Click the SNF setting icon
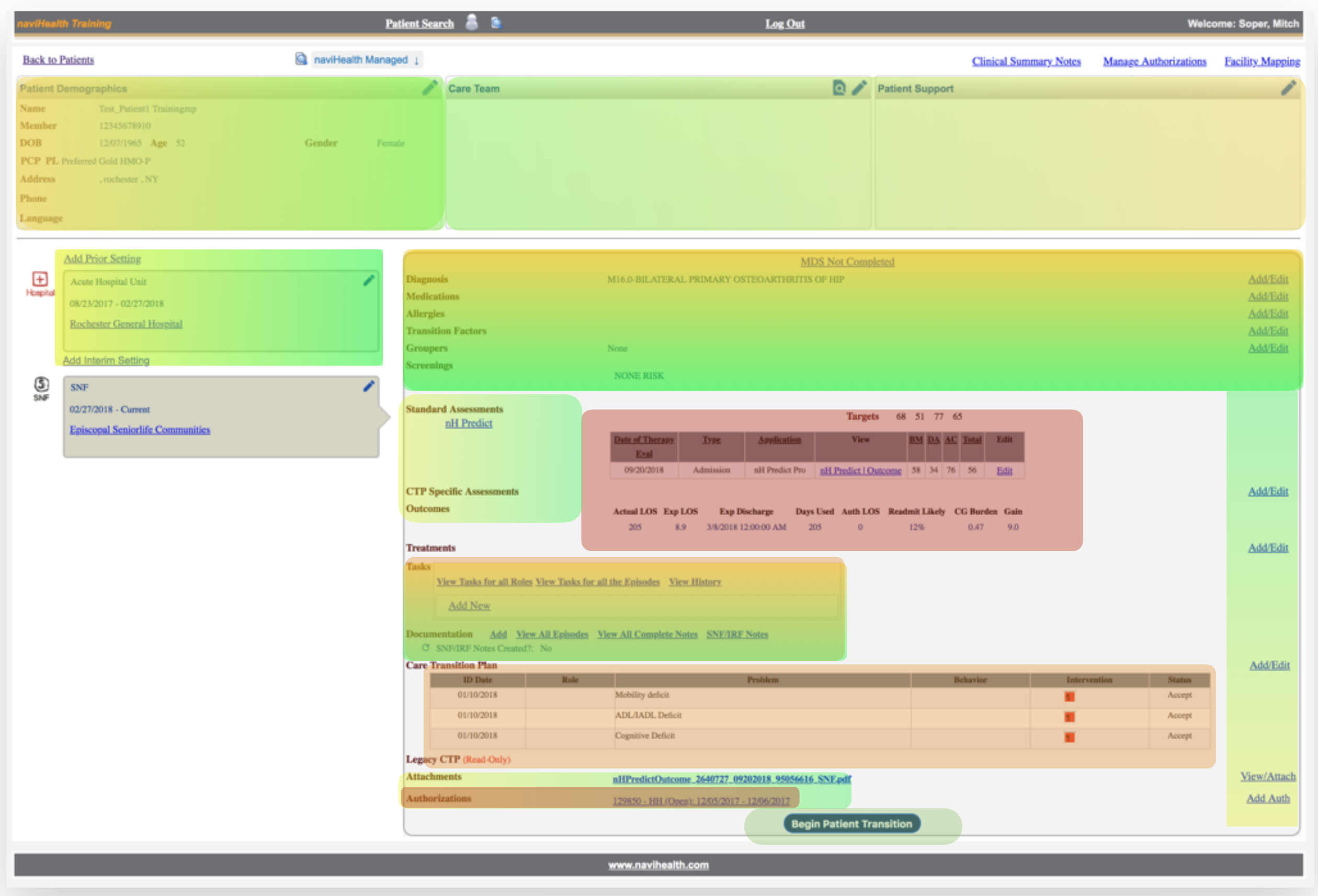The image size is (1318, 896). pos(41,389)
